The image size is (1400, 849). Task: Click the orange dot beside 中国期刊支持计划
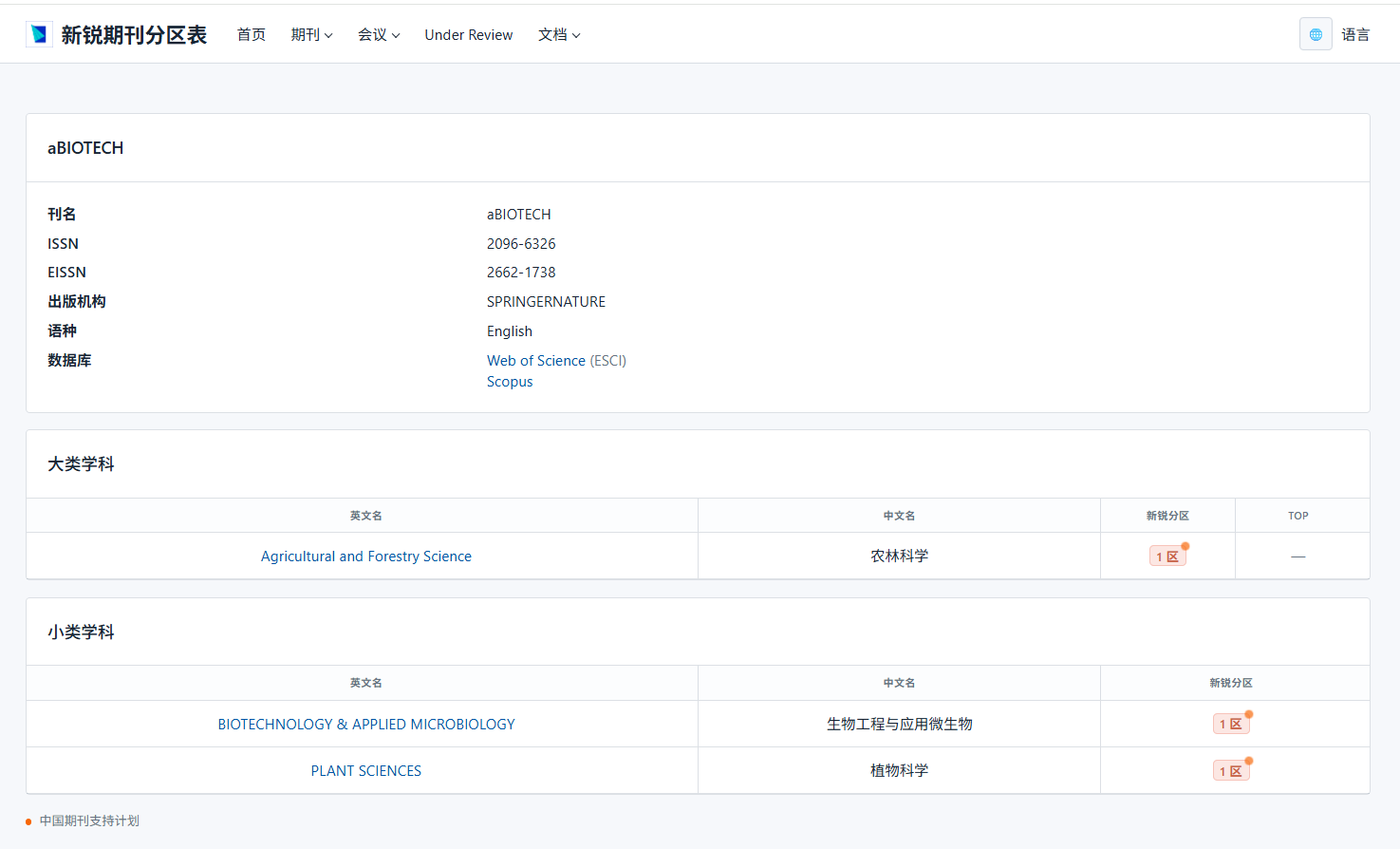pyautogui.click(x=28, y=821)
